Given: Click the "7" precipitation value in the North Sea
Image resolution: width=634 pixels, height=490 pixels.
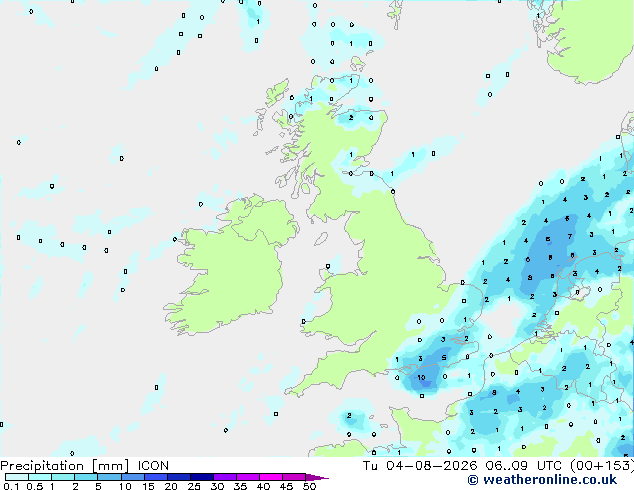Looking at the screenshot, I should point(570,237).
